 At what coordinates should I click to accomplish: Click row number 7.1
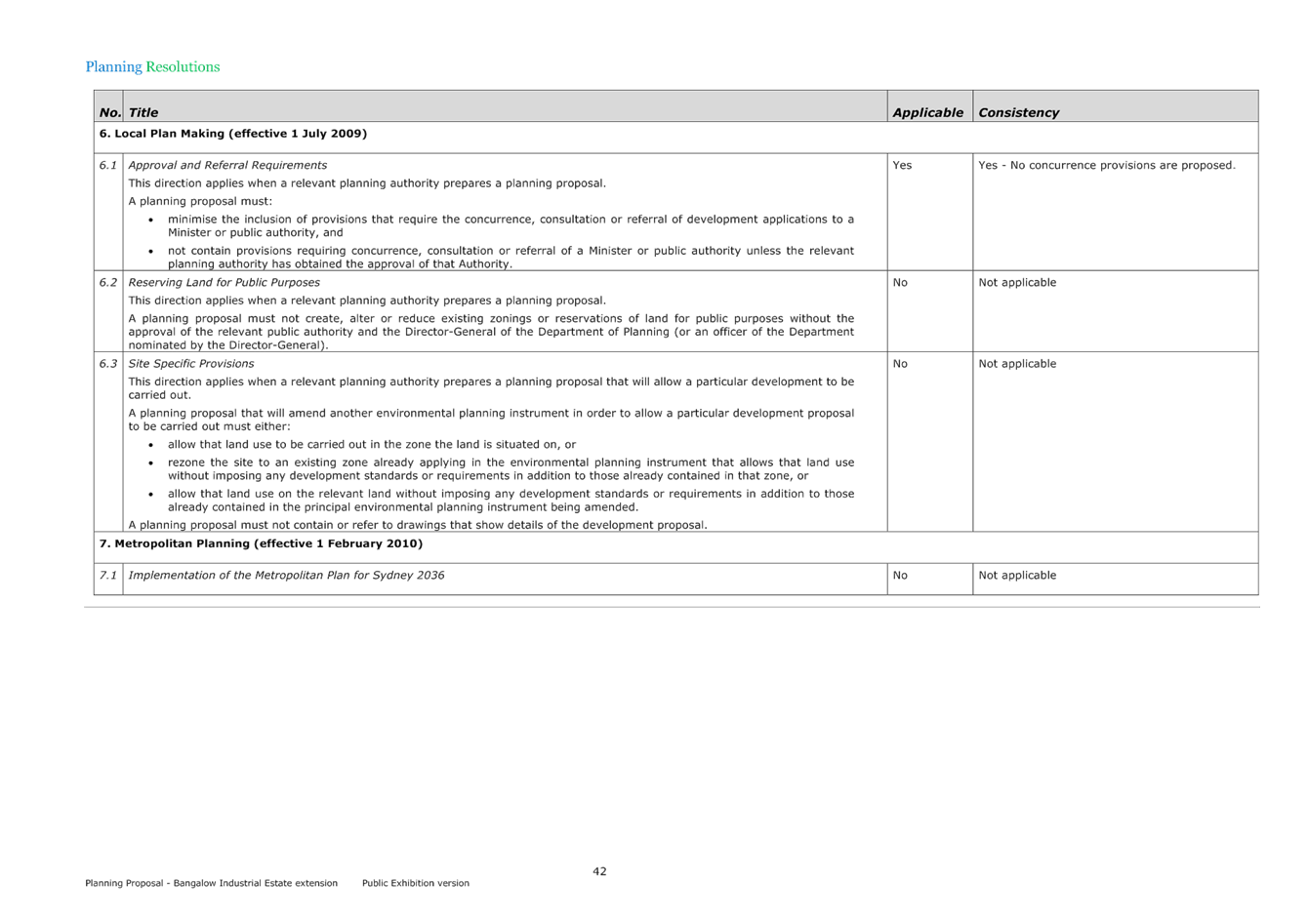point(108,575)
